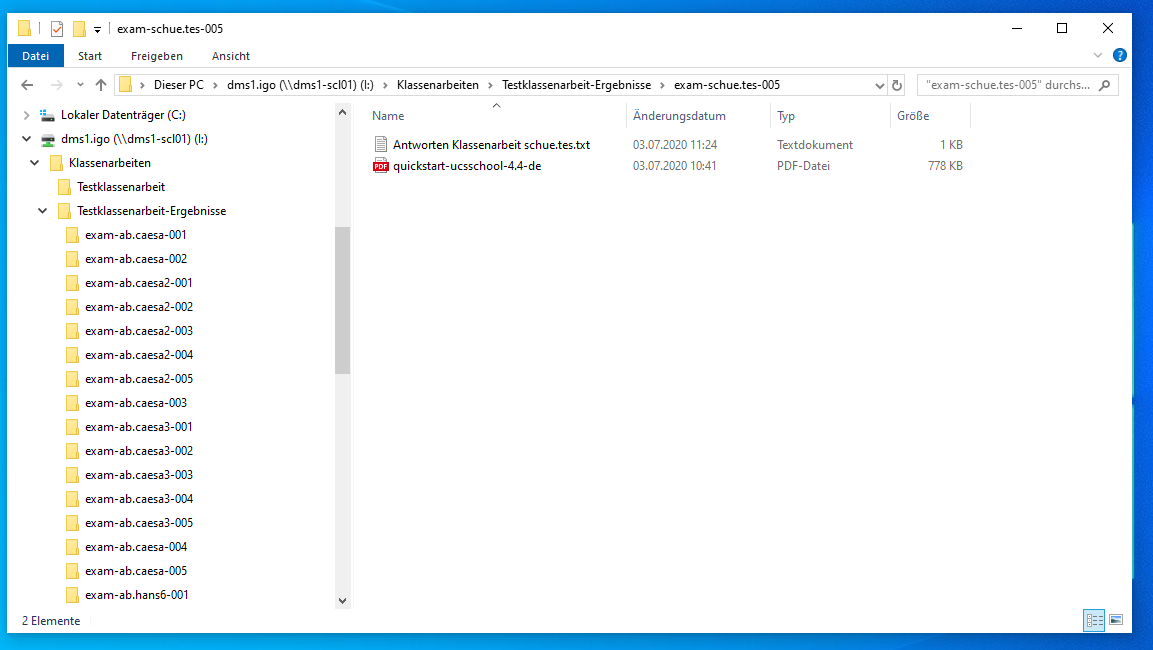Go up one folder level
The height and width of the screenshot is (650, 1153).
click(101, 85)
